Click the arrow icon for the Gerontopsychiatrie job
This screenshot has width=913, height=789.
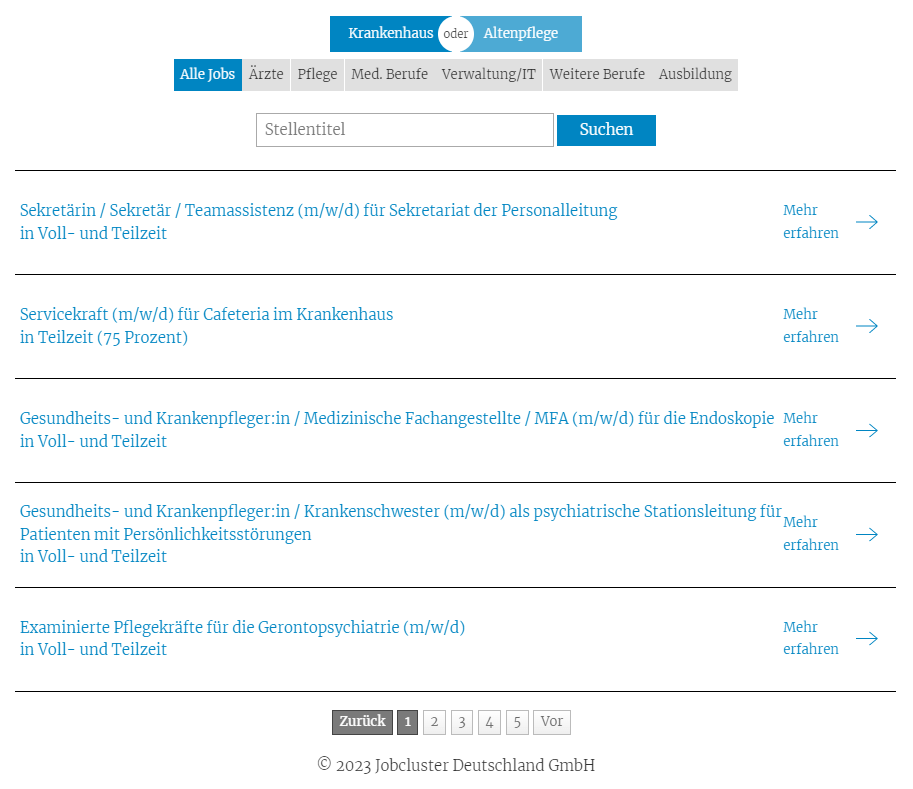[x=866, y=638]
